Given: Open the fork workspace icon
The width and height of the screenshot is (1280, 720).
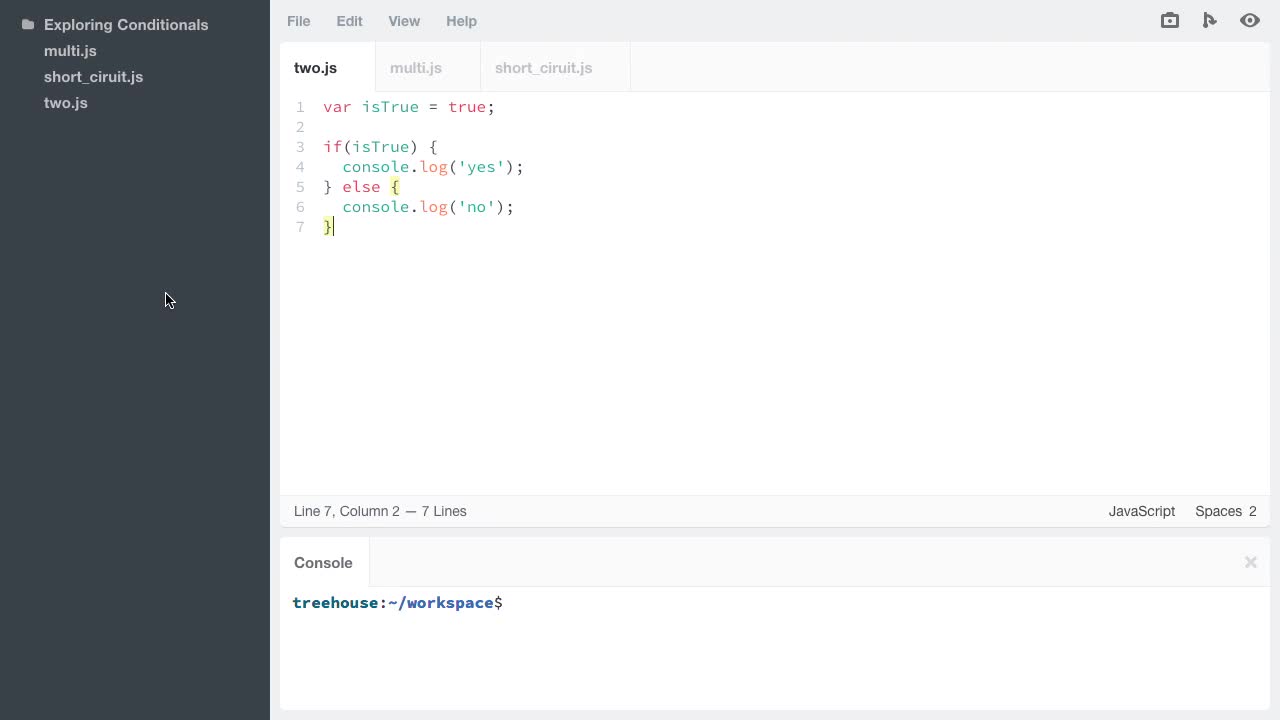Looking at the screenshot, I should click(x=1210, y=20).
